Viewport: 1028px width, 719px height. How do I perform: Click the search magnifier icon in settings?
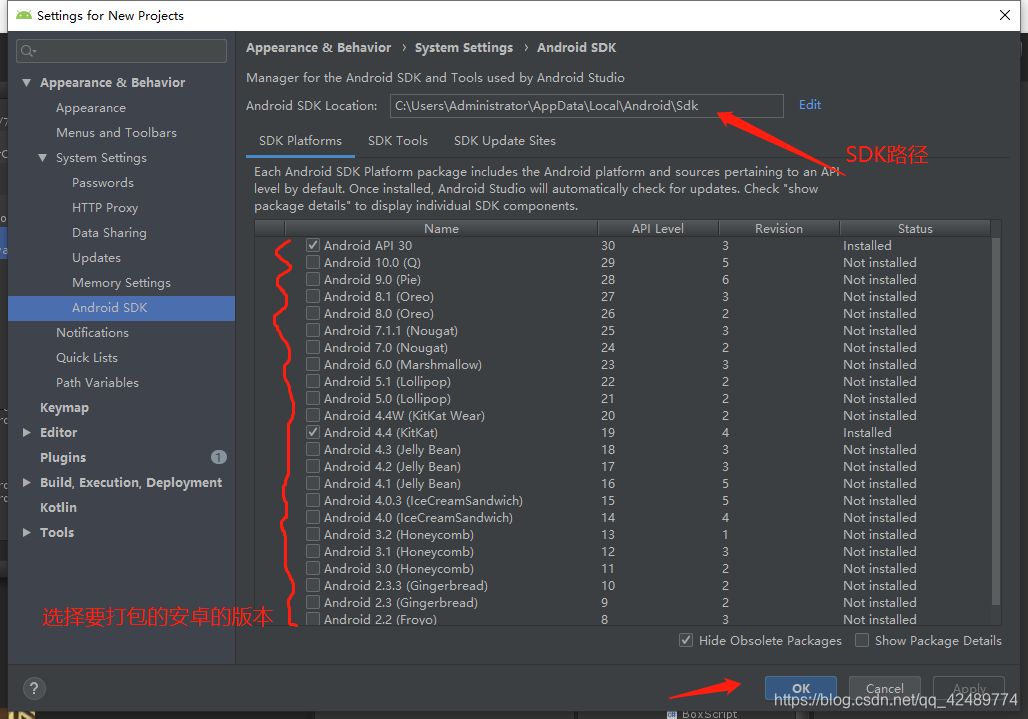coord(28,50)
